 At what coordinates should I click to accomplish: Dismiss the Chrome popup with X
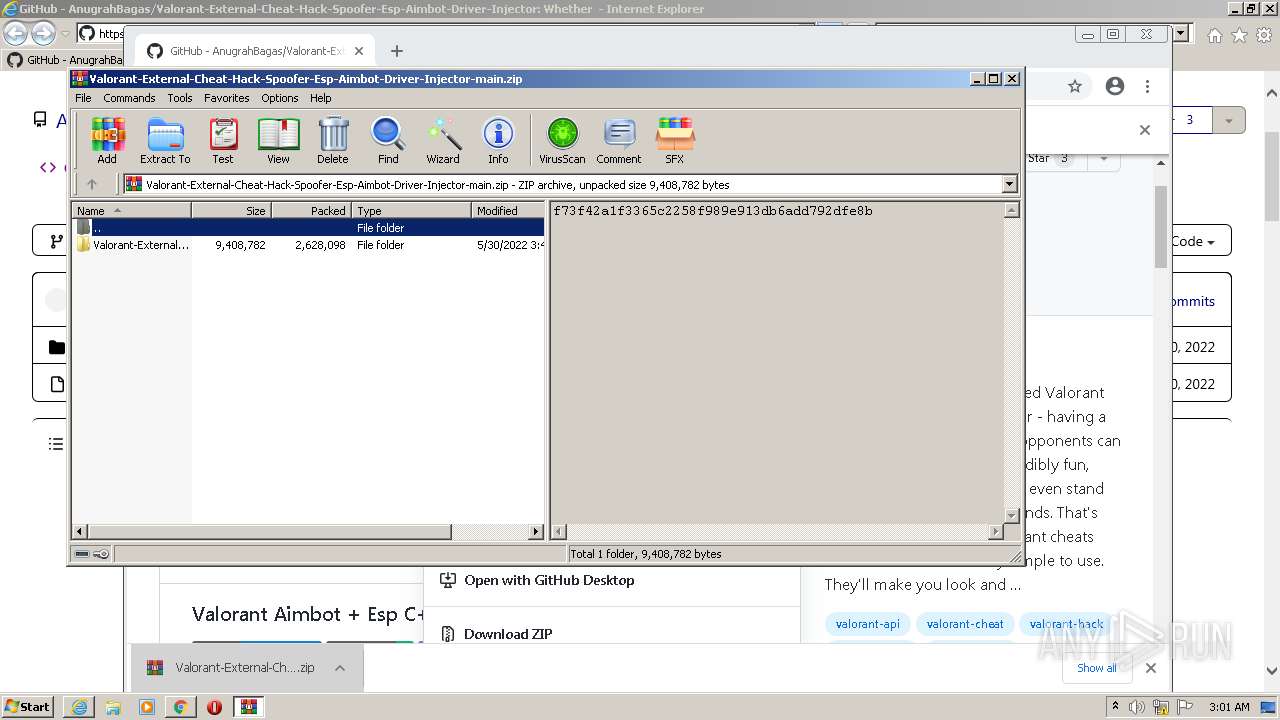[1145, 130]
